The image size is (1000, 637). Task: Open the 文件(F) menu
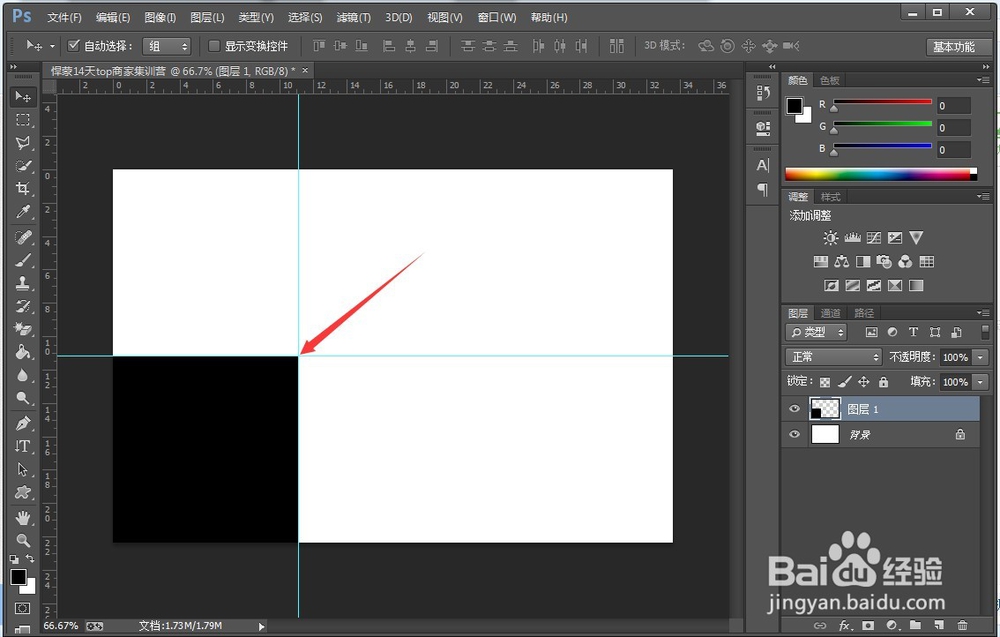(64, 18)
